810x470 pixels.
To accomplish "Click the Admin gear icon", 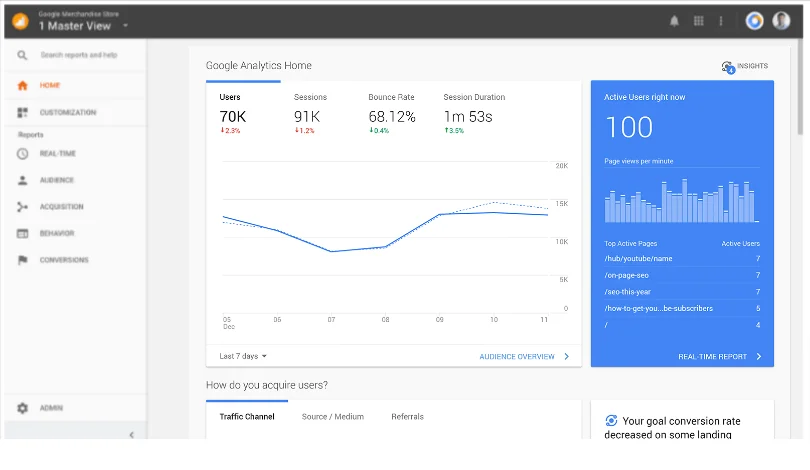I will point(22,408).
